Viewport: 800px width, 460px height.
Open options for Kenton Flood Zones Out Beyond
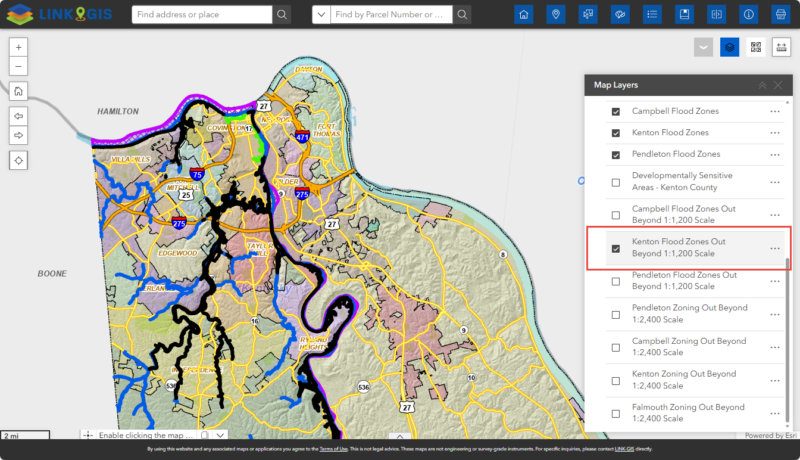point(774,248)
